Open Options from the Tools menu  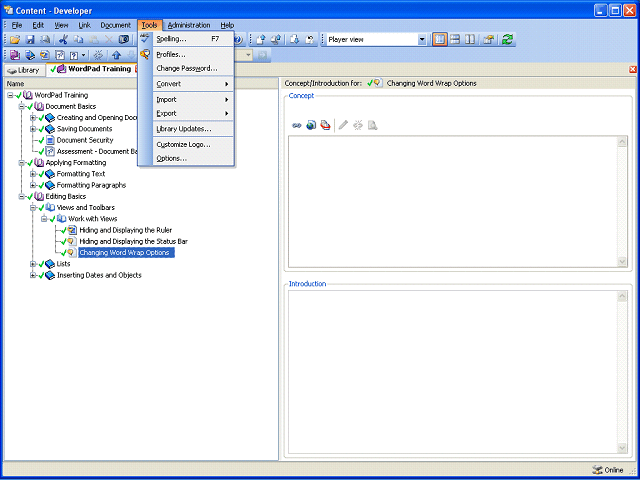(193, 158)
